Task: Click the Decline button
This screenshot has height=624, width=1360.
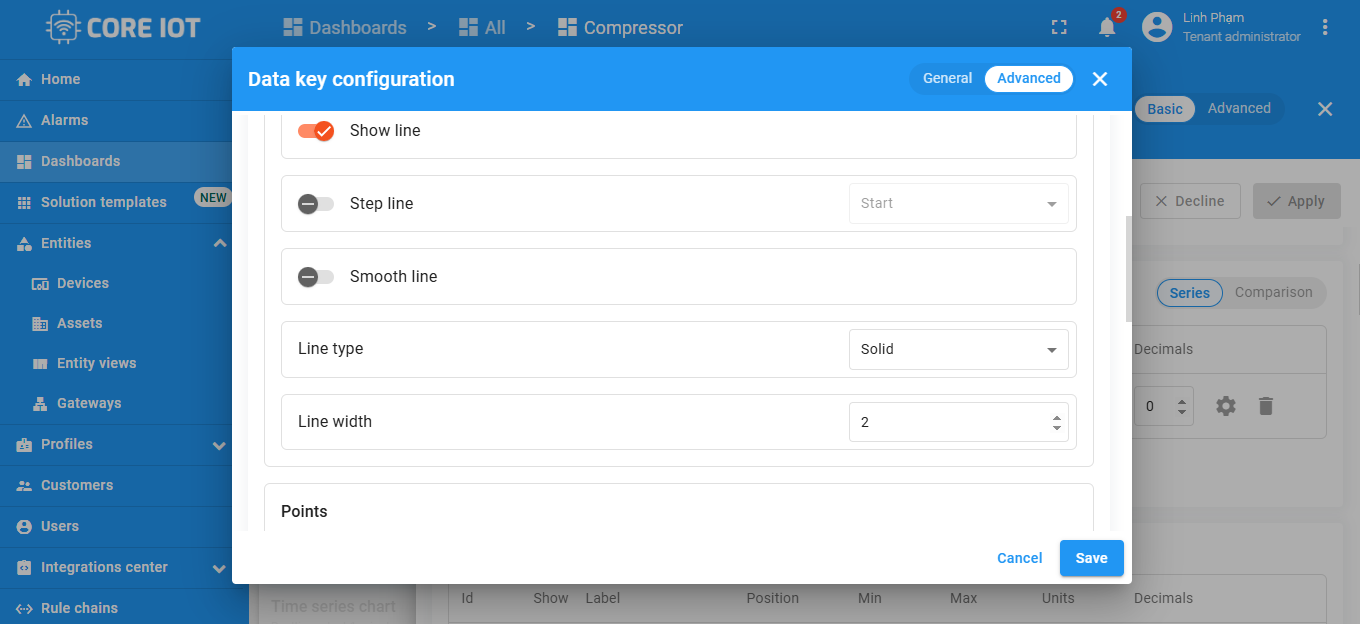Action: [x=1190, y=201]
